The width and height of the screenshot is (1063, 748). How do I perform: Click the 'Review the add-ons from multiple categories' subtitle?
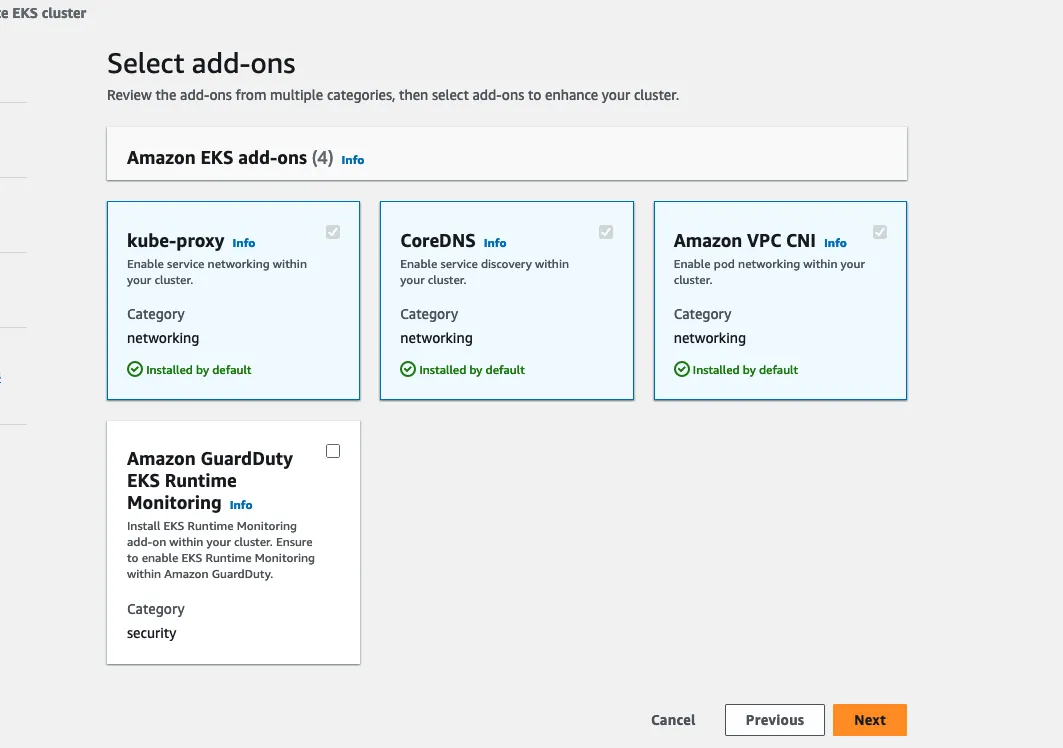pyautogui.click(x=393, y=96)
